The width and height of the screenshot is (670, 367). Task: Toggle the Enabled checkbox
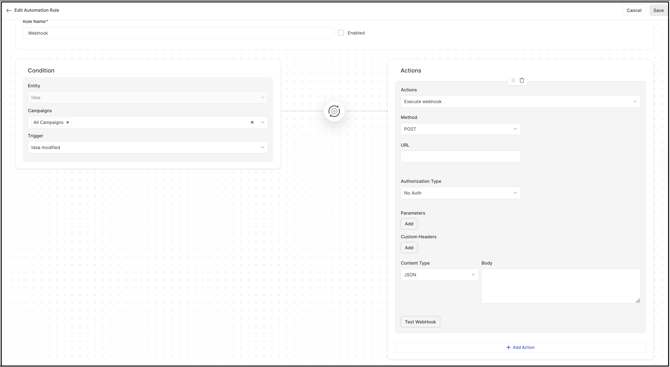coord(341,33)
